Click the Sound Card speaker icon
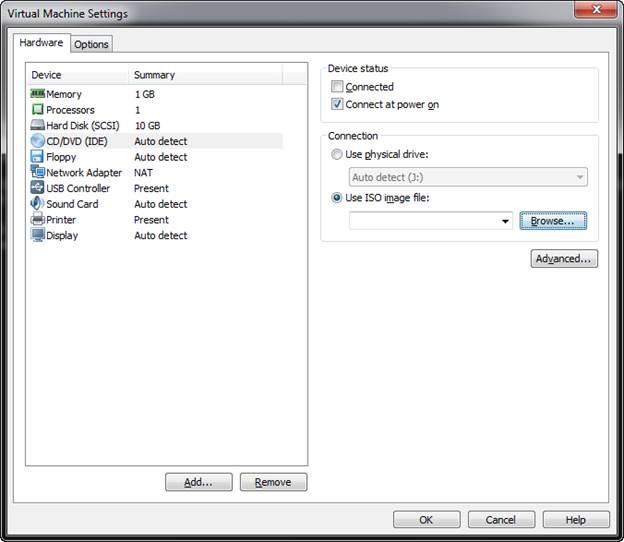This screenshot has width=624, height=542. 37,203
